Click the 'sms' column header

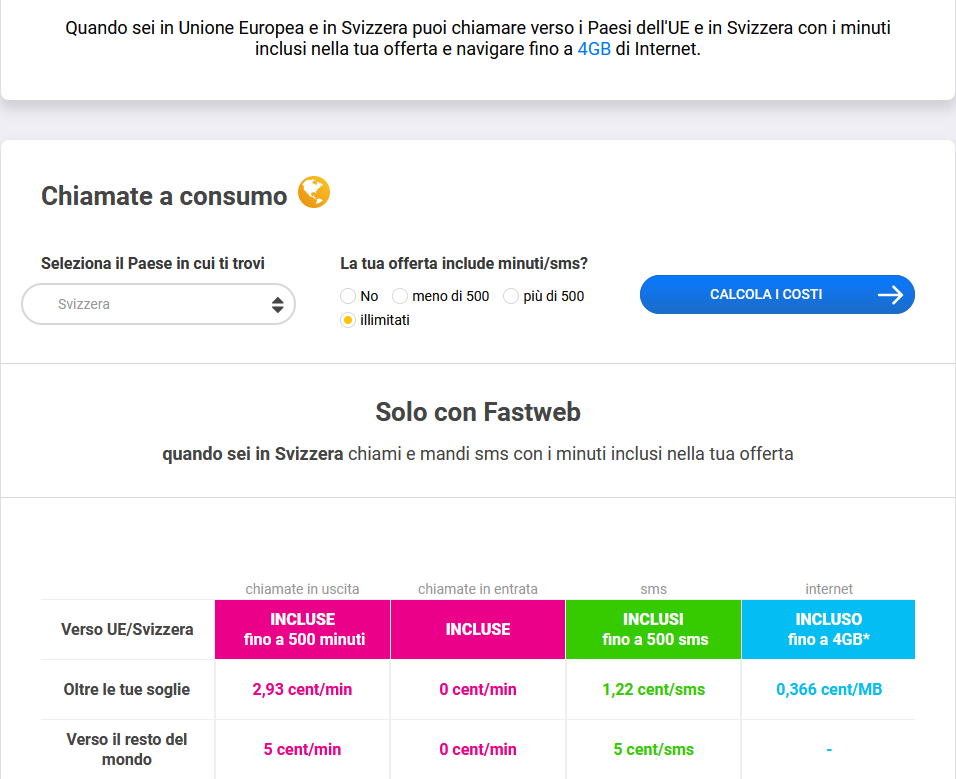pos(654,589)
